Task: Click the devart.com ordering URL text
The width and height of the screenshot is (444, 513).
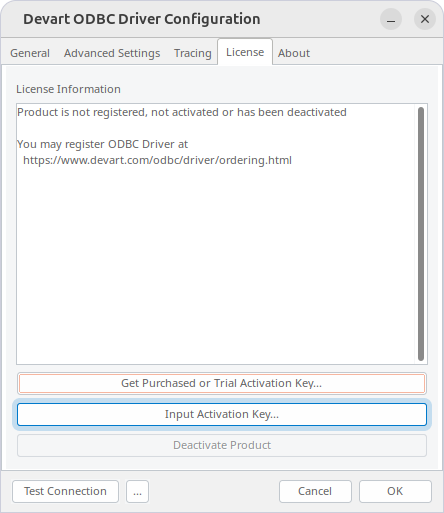Action: [x=157, y=160]
